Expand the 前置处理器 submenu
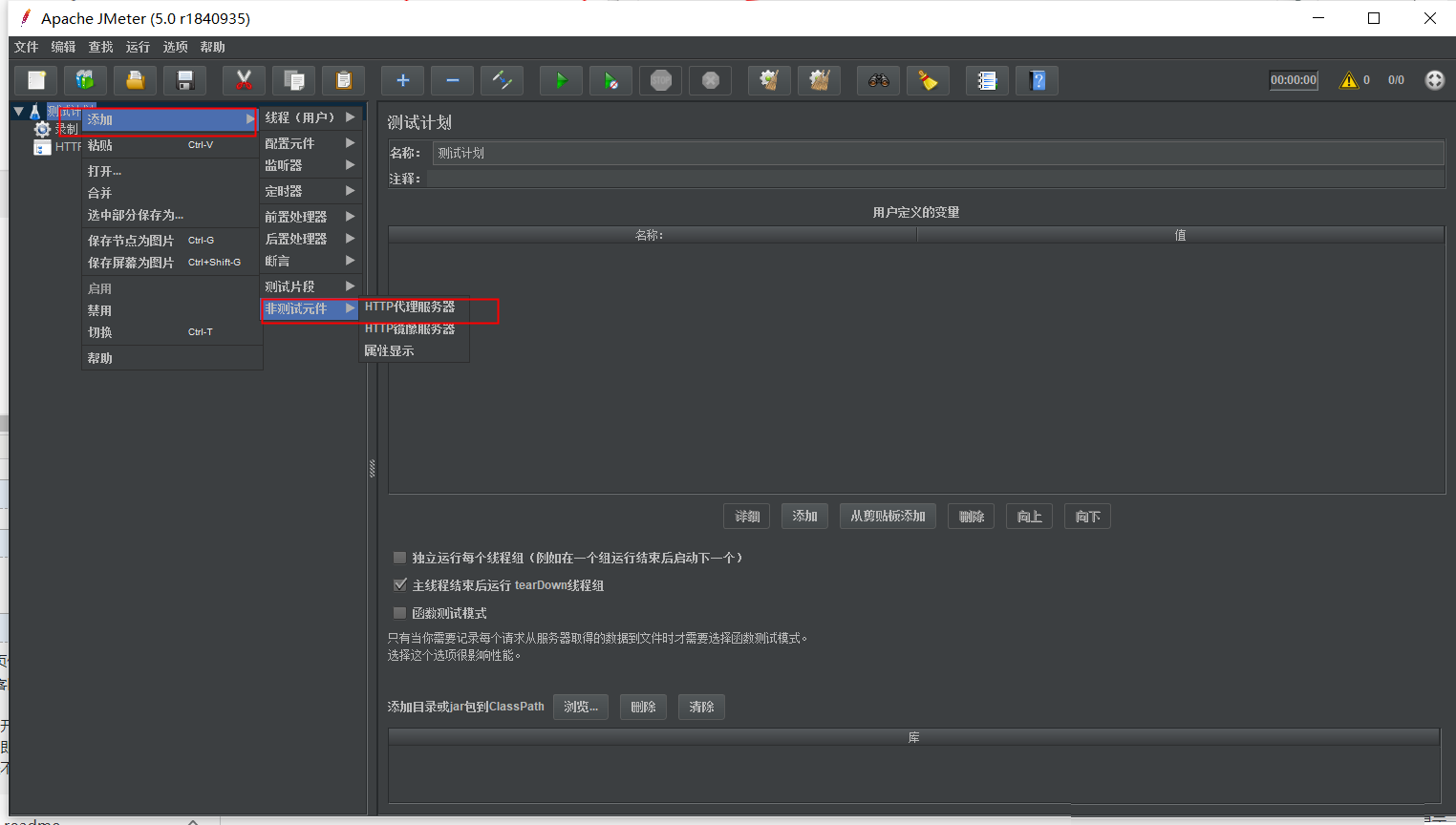This screenshot has height=825, width=1456. (x=310, y=217)
